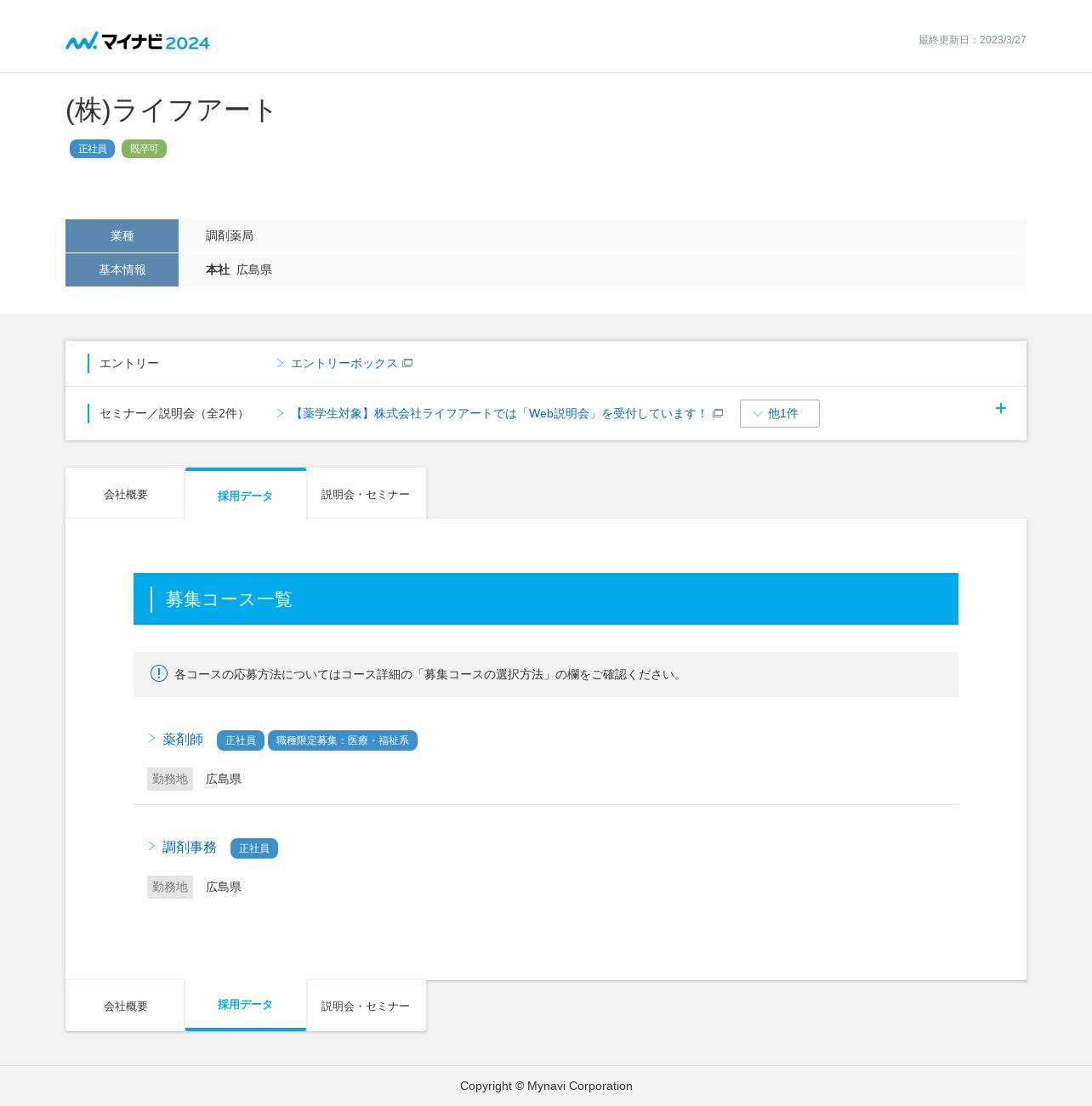This screenshot has width=1092, height=1106.
Task: Select the top 採用データ tab
Action: tap(246, 494)
